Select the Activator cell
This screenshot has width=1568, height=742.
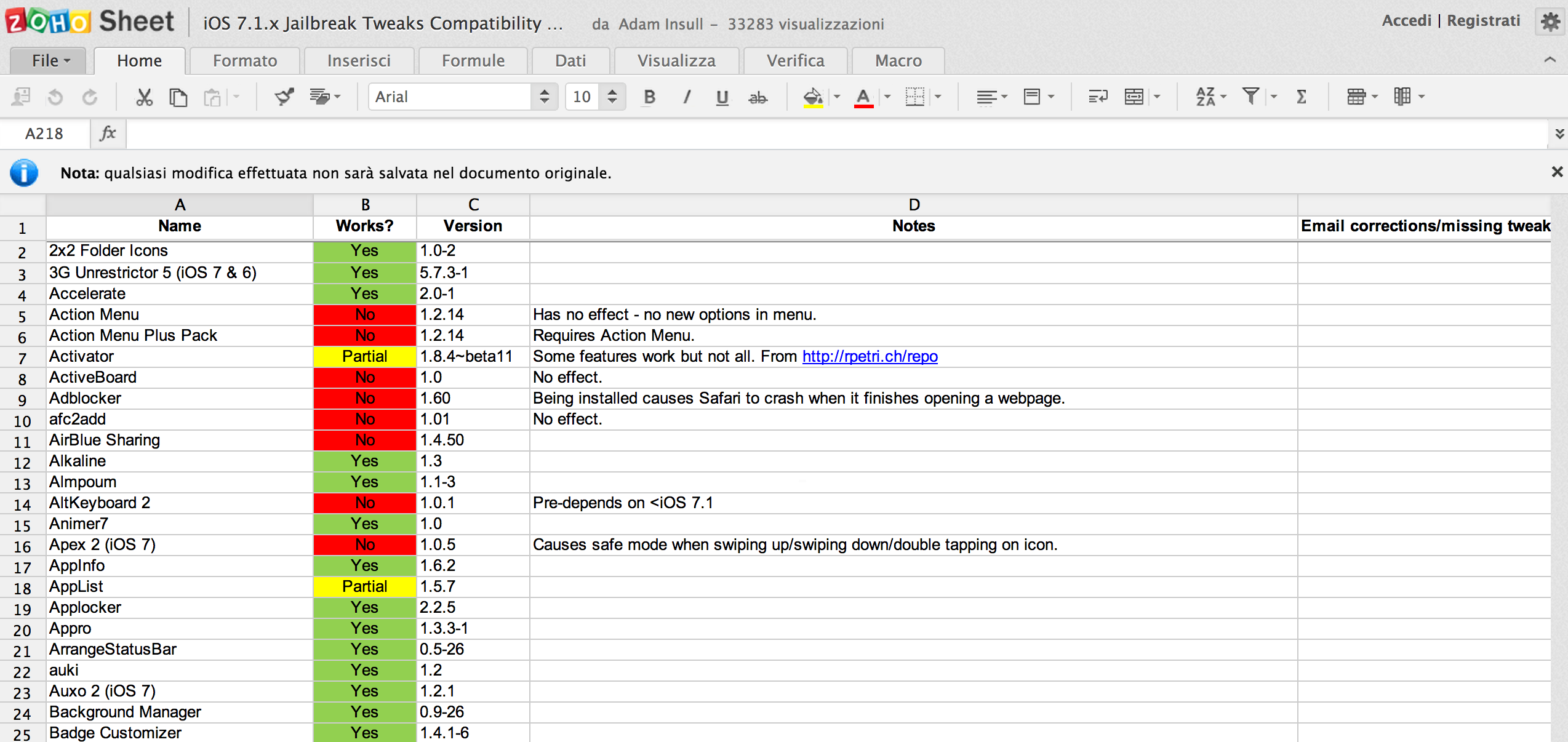point(180,357)
